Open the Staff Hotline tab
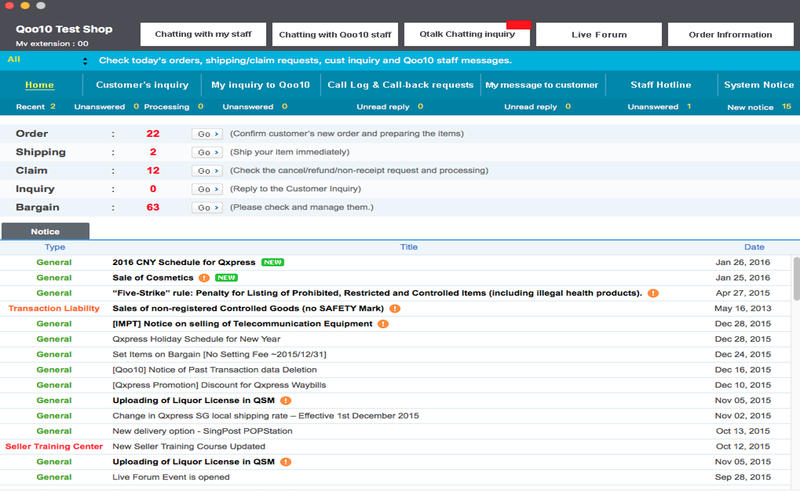Image resolution: width=800 pixels, height=500 pixels. coord(661,85)
